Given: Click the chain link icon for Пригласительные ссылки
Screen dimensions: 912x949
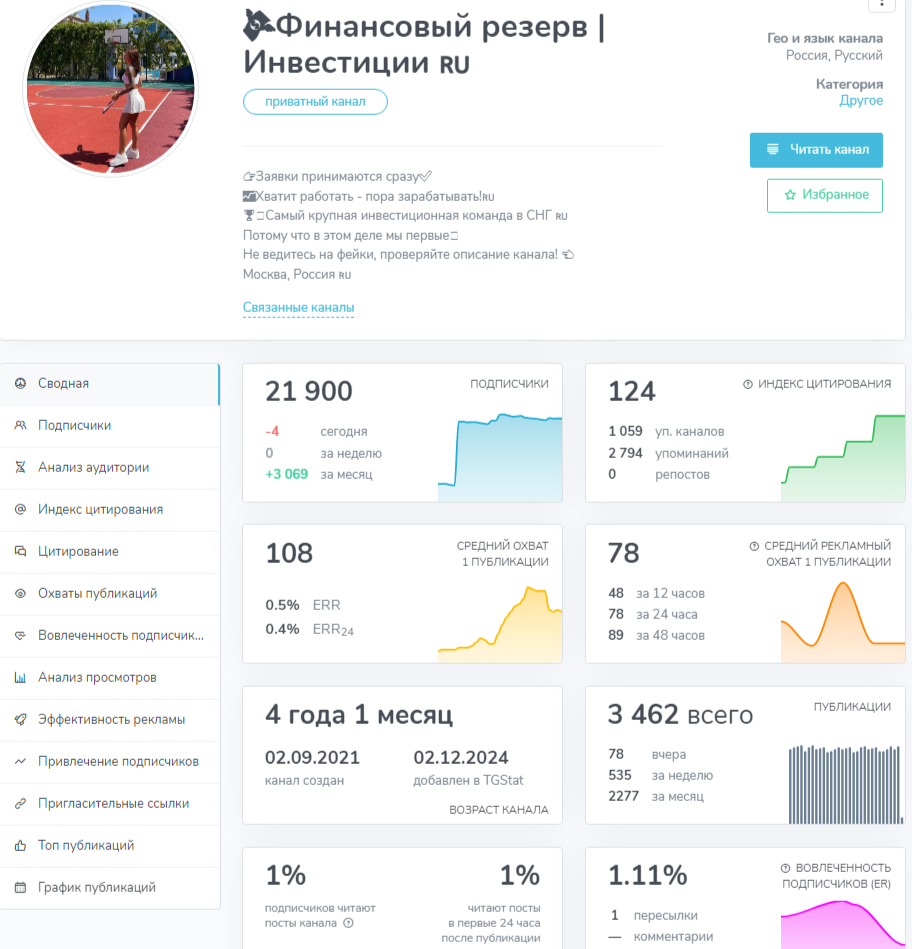Looking at the screenshot, I should pyautogui.click(x=21, y=803).
